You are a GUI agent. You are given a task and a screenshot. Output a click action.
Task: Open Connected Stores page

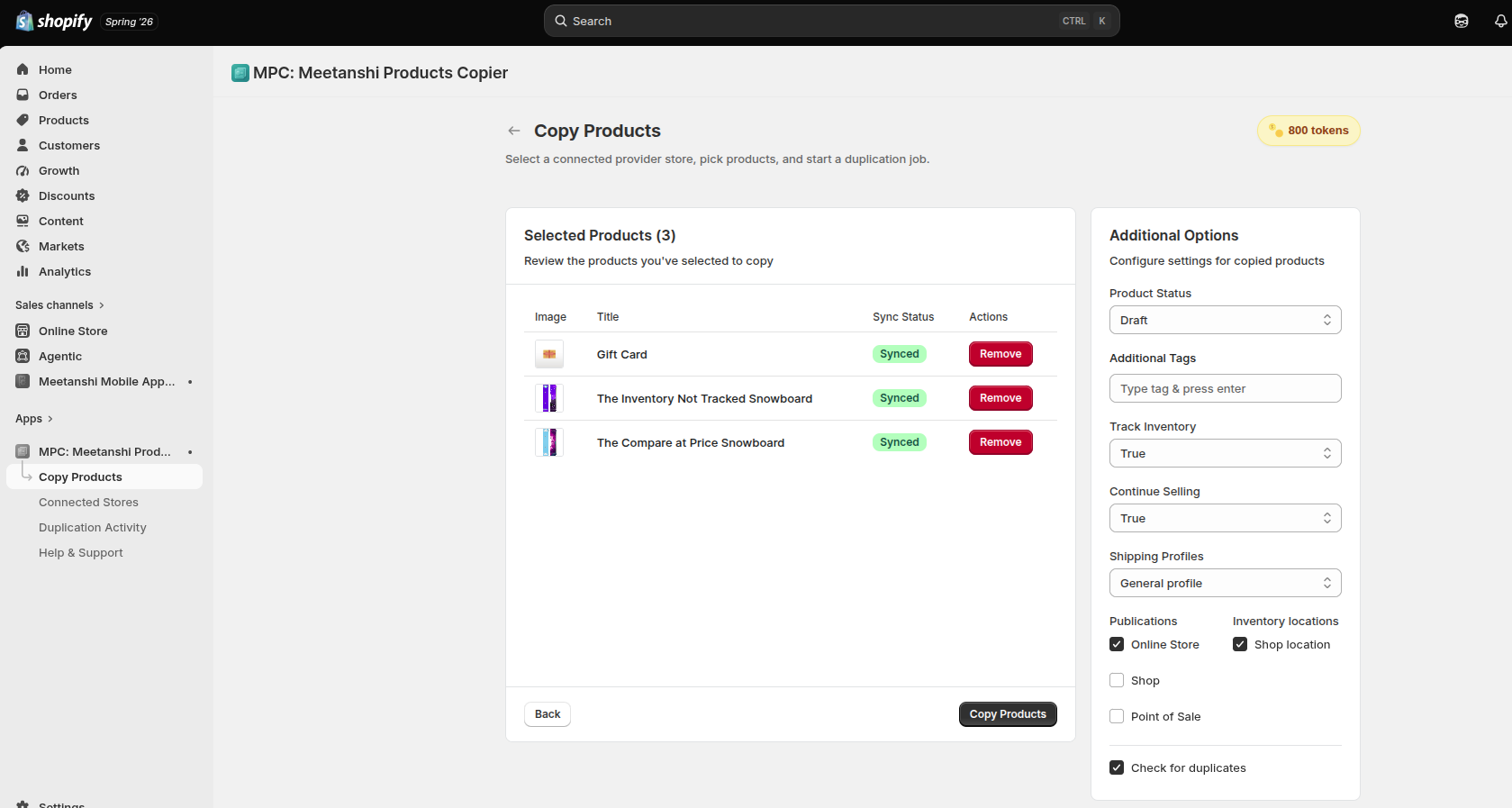[88, 502]
